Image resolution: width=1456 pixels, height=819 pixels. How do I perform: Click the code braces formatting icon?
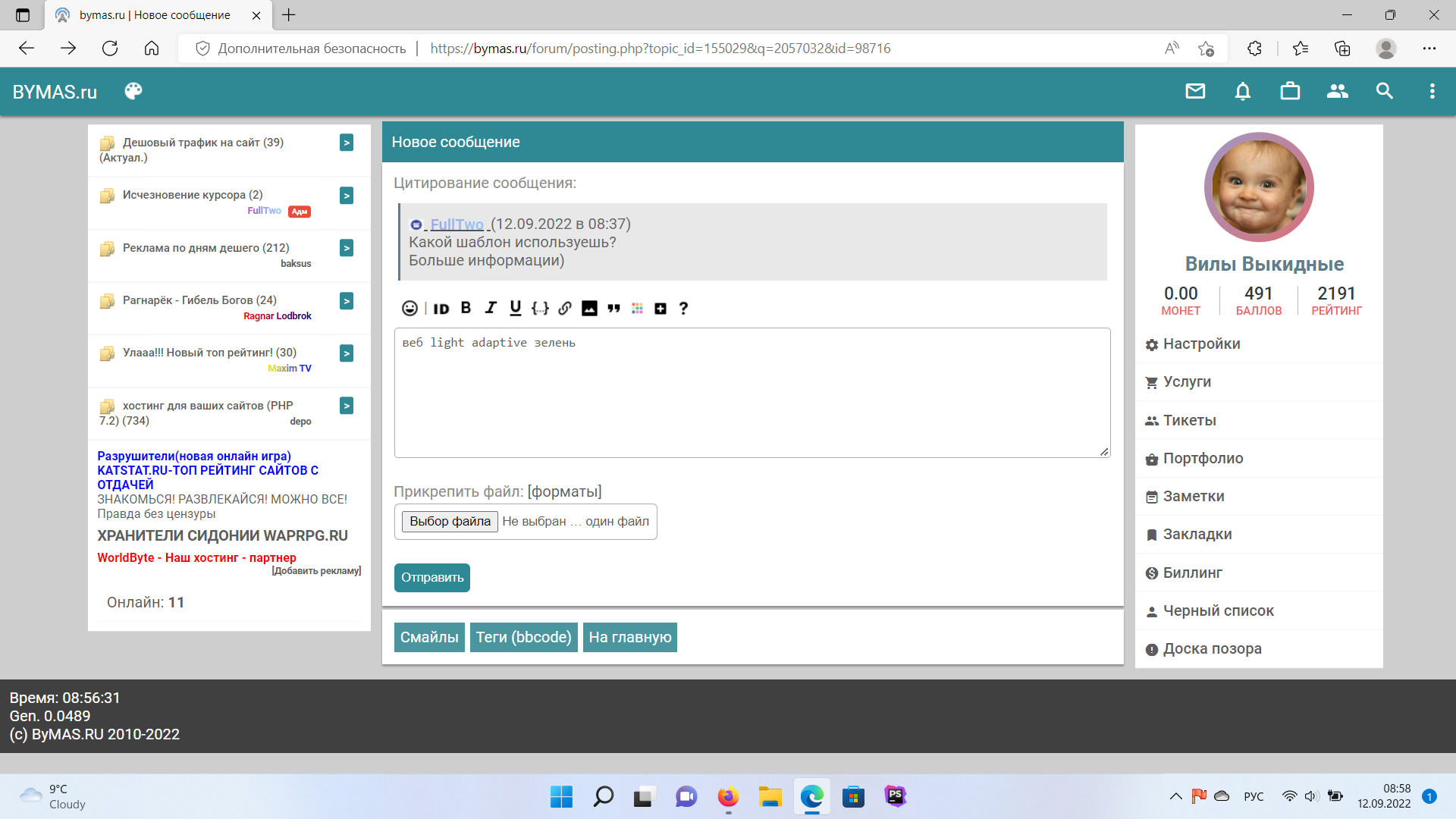(x=540, y=308)
